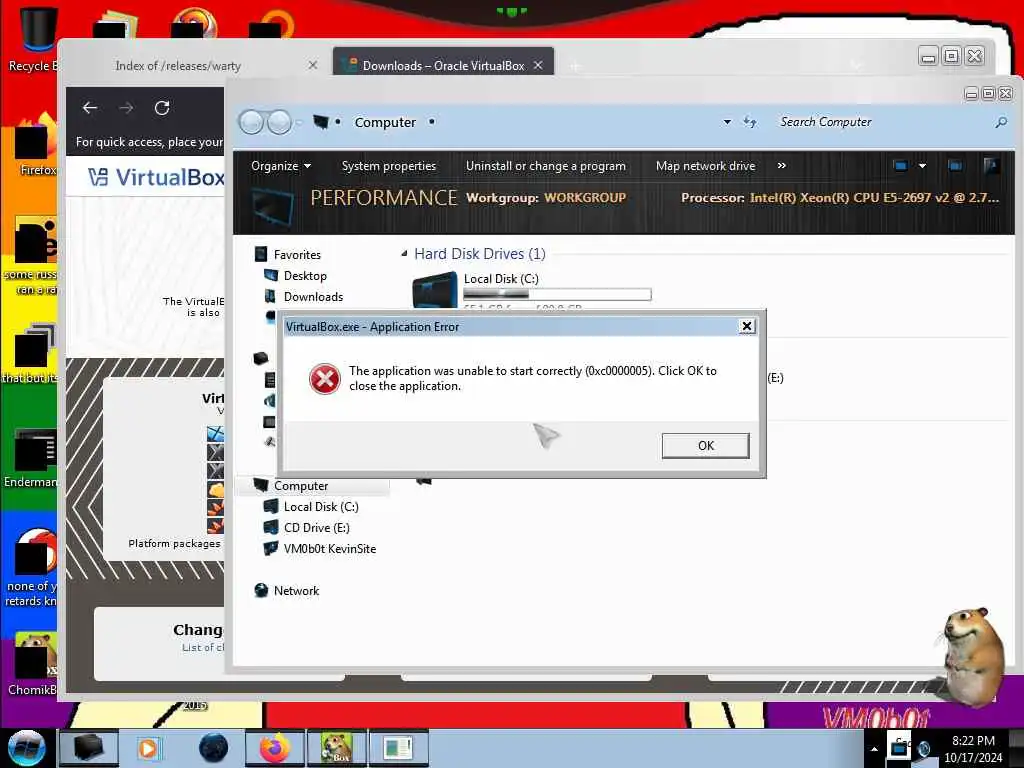Screen dimensions: 1024x768
Task: Click the Firefox taskbar icon
Action: coord(274,748)
